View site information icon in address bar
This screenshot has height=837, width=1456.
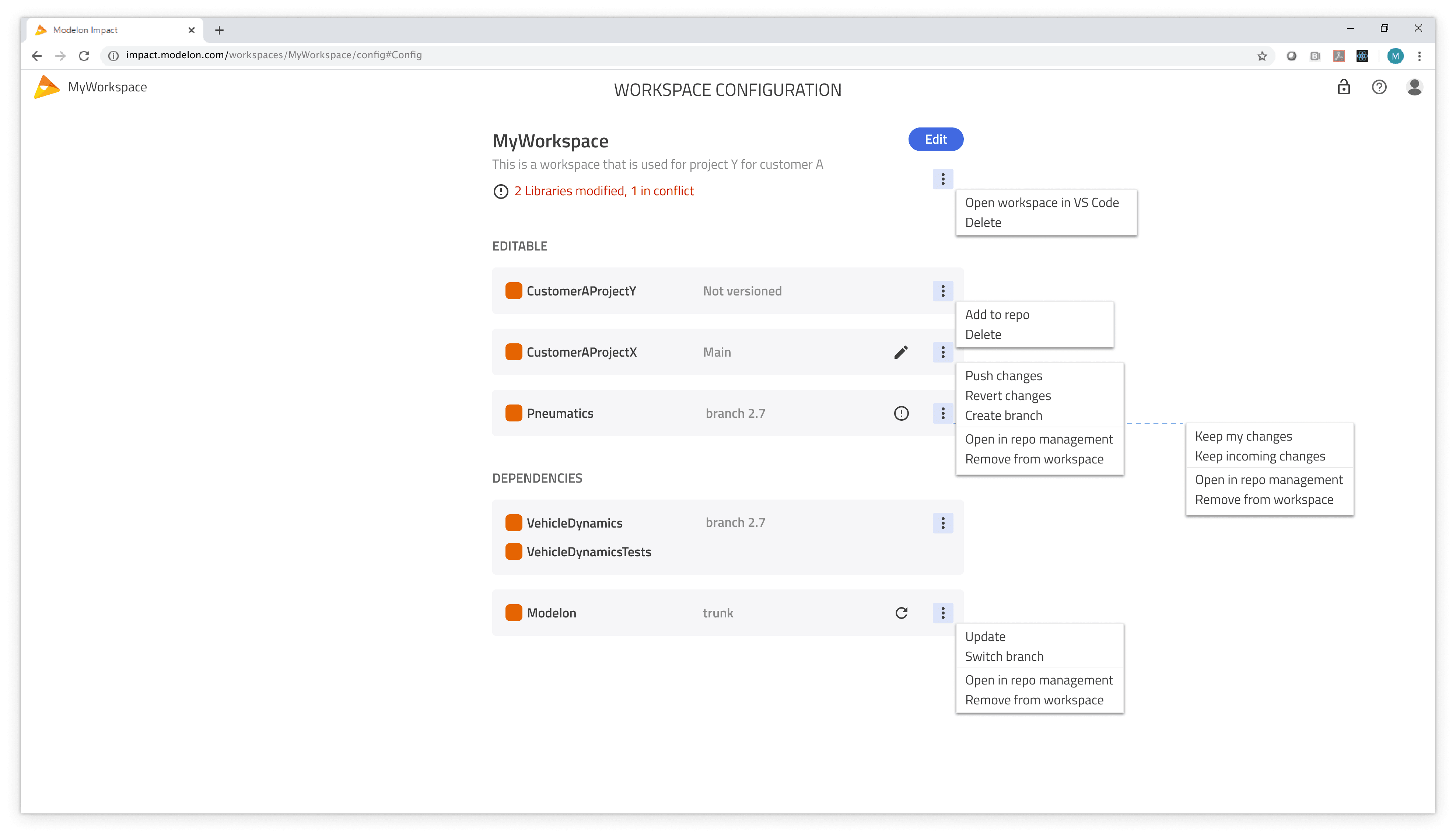[x=114, y=56]
